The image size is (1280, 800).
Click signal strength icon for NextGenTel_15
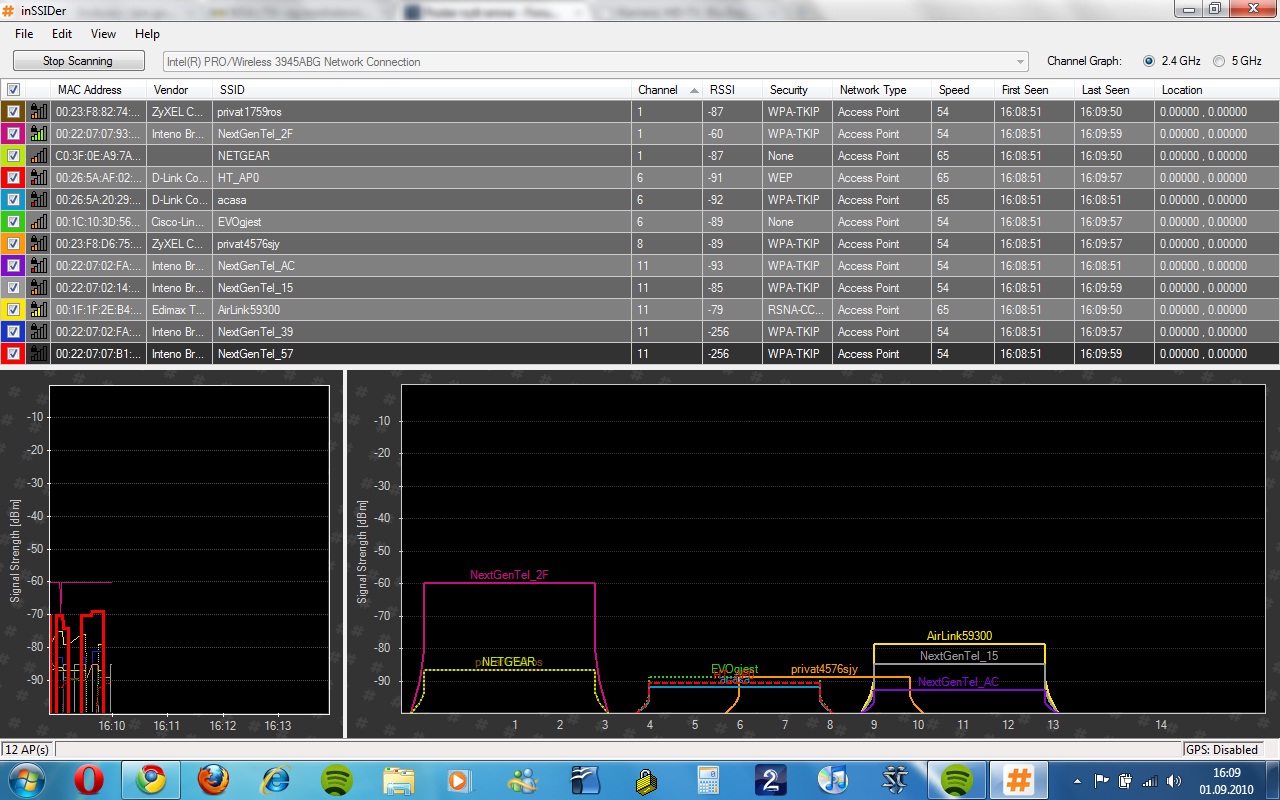pyautogui.click(x=39, y=288)
